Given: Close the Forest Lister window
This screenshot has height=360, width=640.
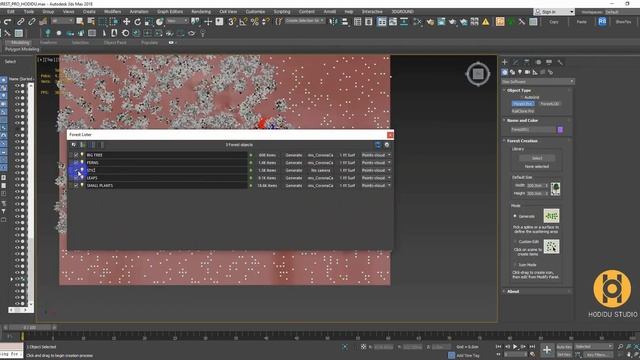Looking at the screenshot, I should click(x=390, y=135).
